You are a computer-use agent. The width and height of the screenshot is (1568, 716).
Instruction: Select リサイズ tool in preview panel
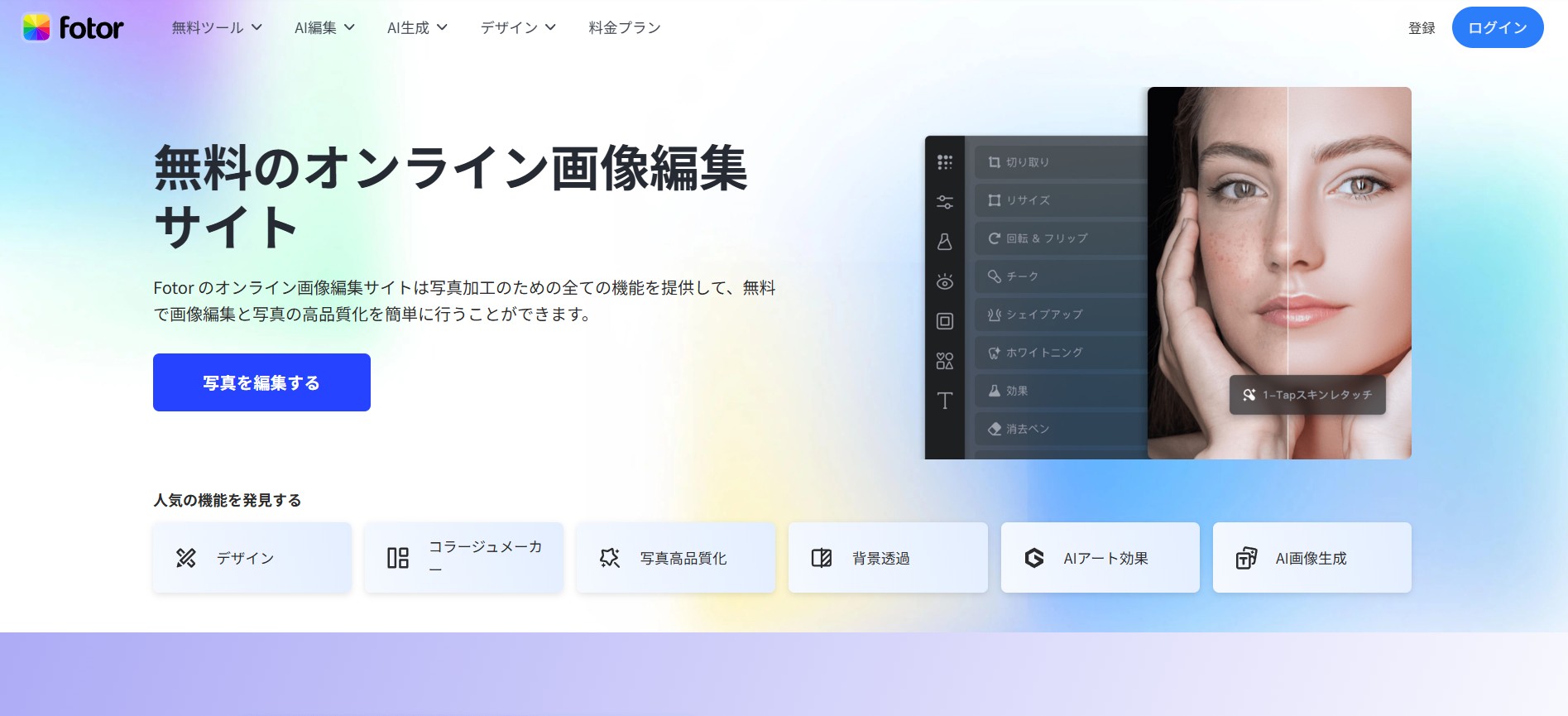[1061, 200]
